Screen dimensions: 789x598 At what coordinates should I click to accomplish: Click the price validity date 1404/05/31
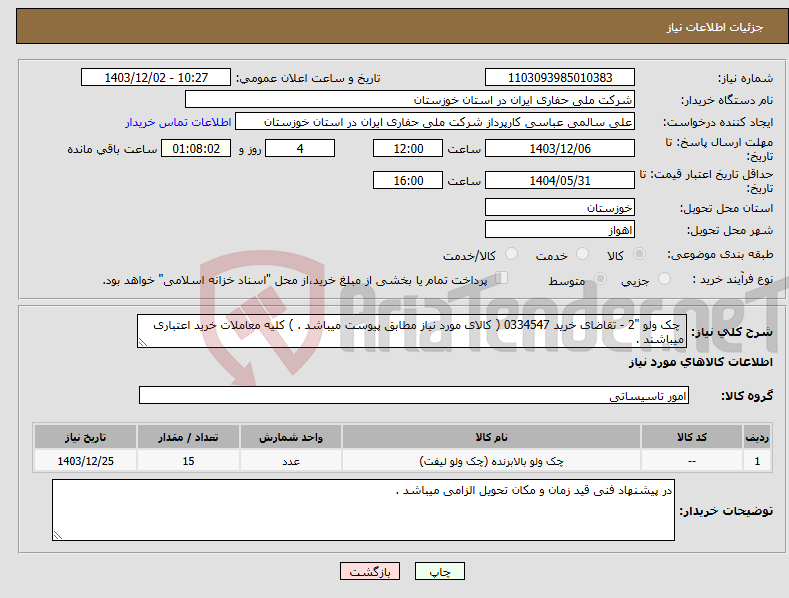tap(560, 180)
